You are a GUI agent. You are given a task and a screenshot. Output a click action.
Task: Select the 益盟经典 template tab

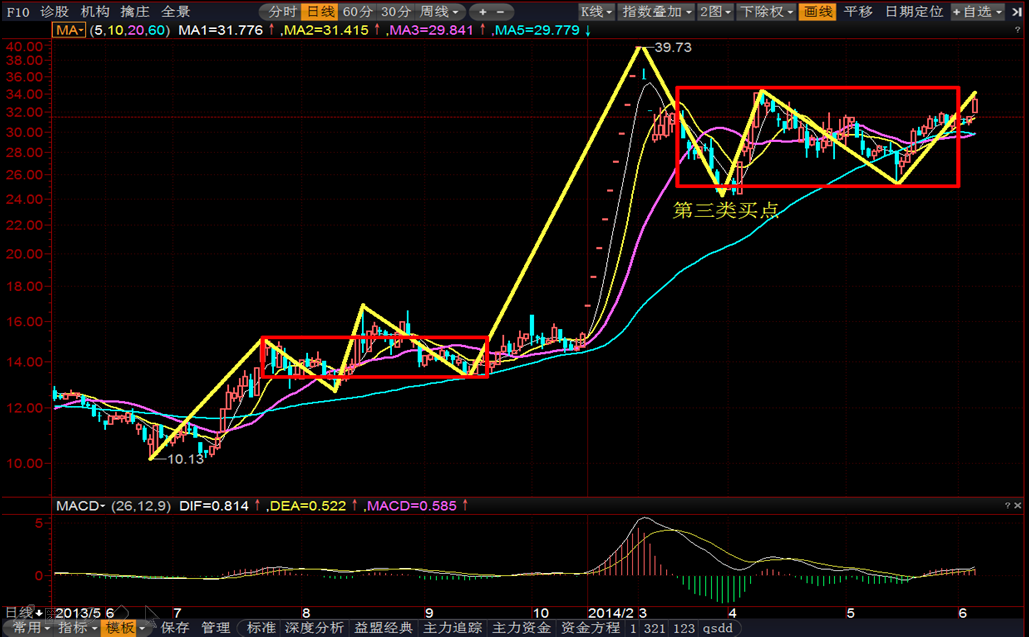click(x=383, y=628)
